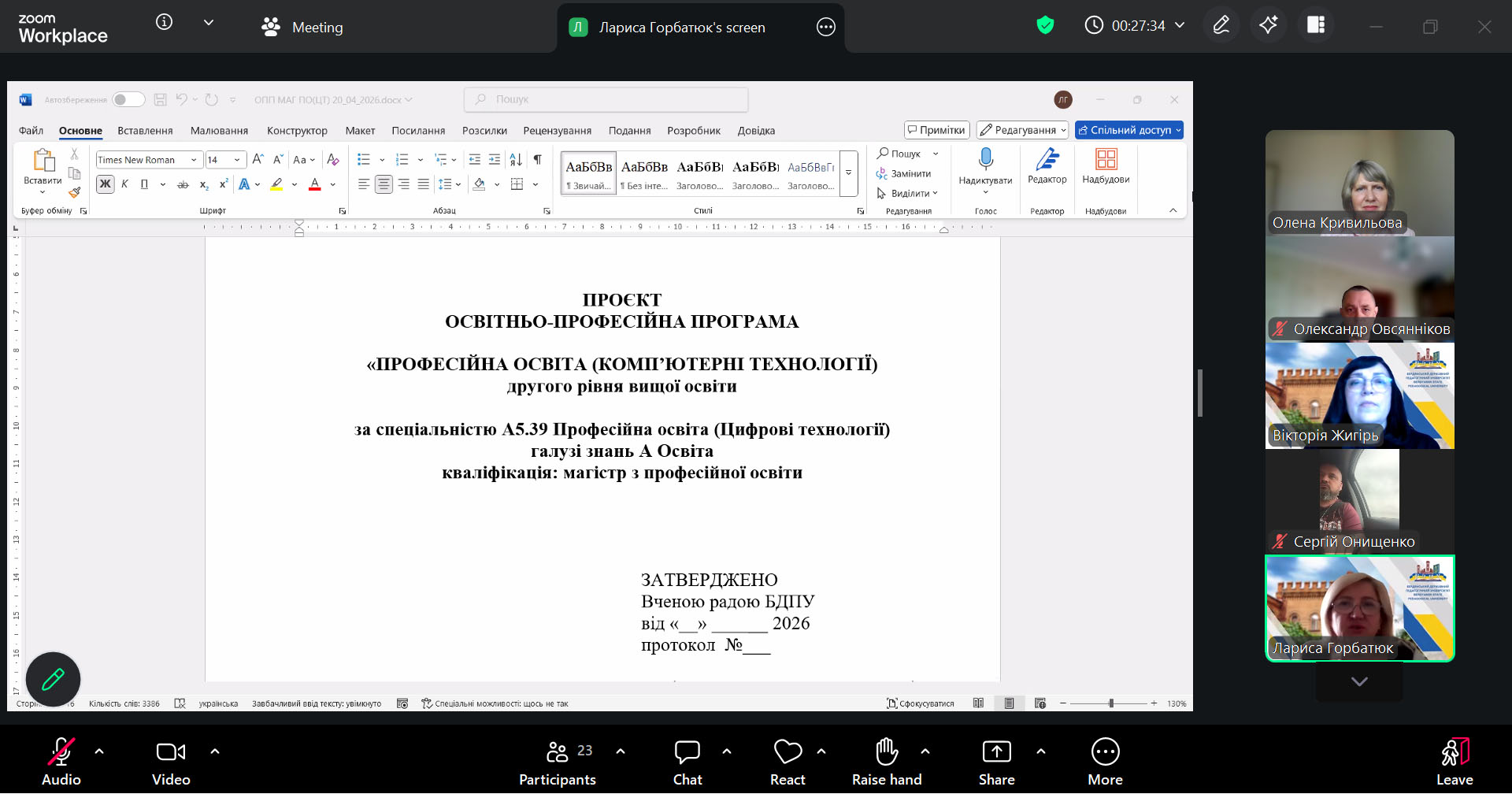Click the green annotate pencil button
This screenshot has height=794, width=1512.
click(53, 679)
